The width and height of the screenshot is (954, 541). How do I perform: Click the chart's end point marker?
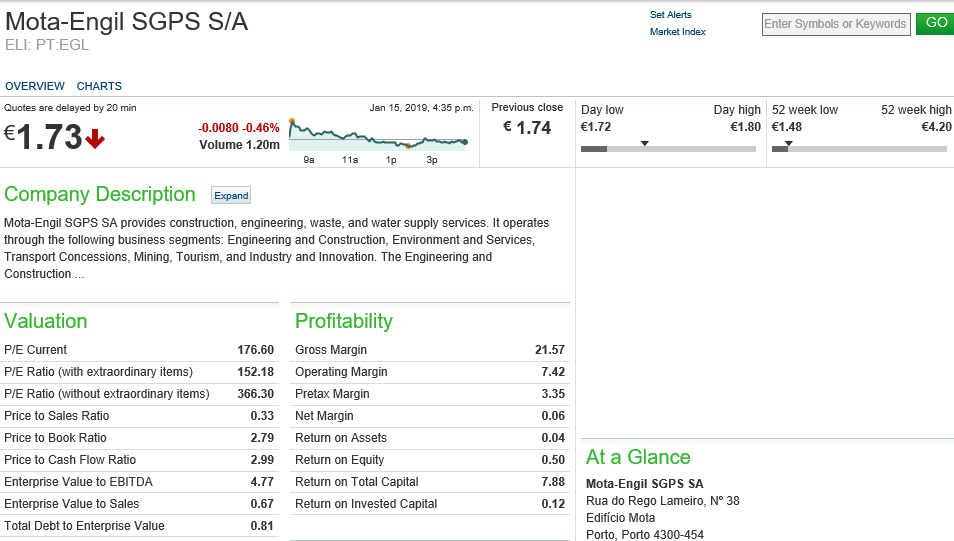(465, 142)
